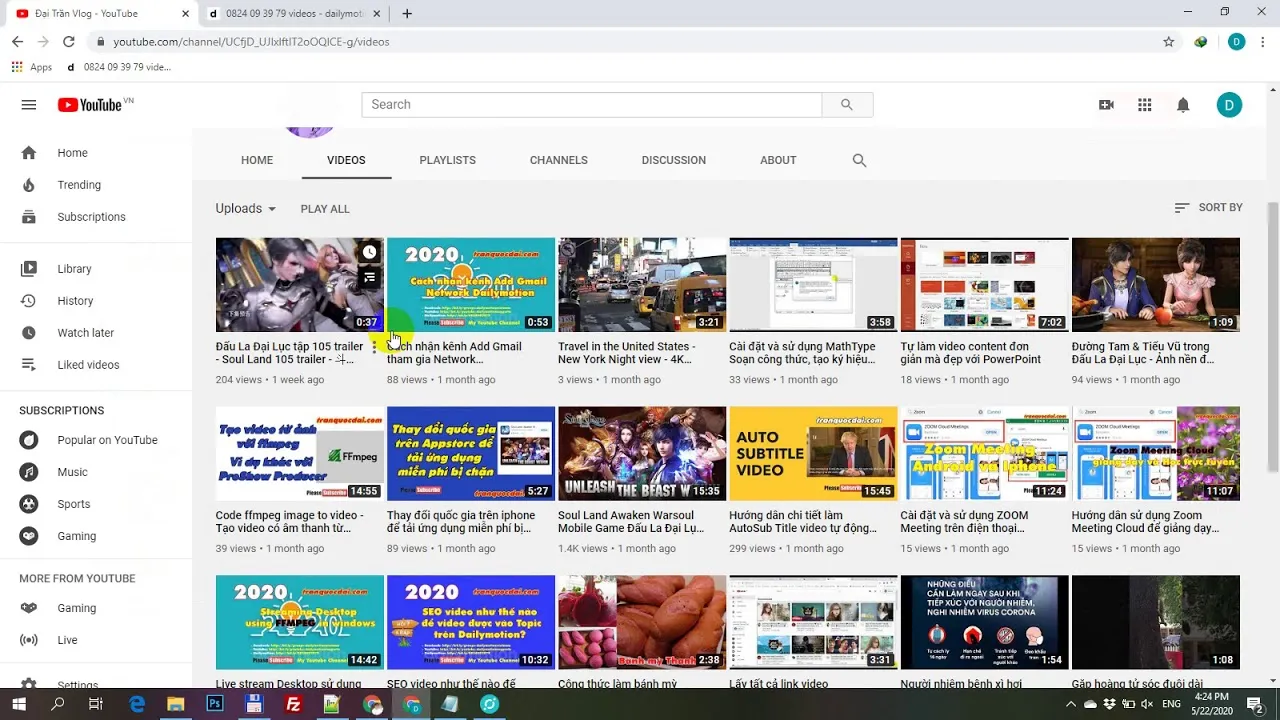Image resolution: width=1280 pixels, height=720 pixels.
Task: Bookmark this page with star icon
Action: pos(1168,42)
